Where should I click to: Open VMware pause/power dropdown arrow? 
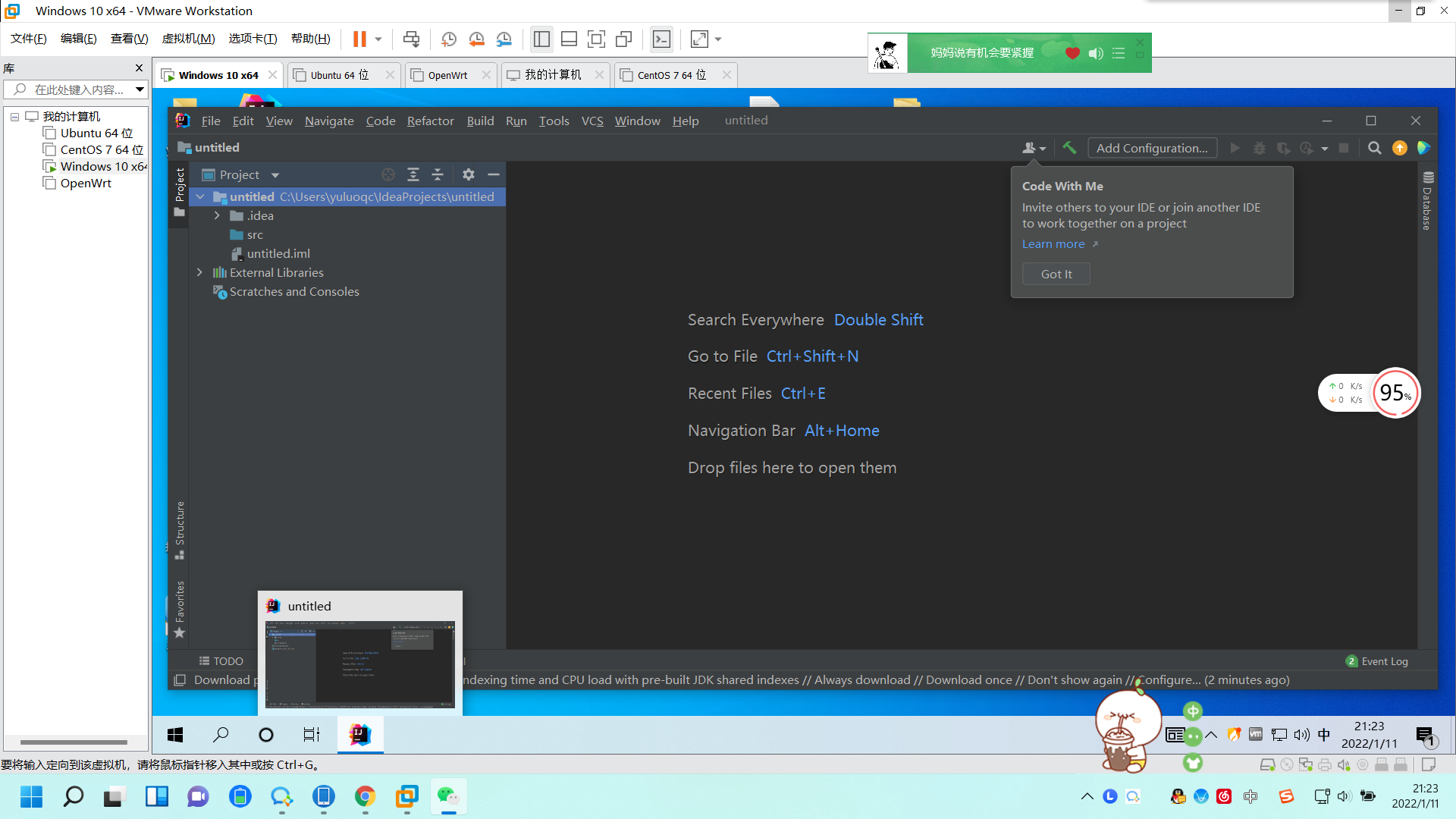(378, 39)
